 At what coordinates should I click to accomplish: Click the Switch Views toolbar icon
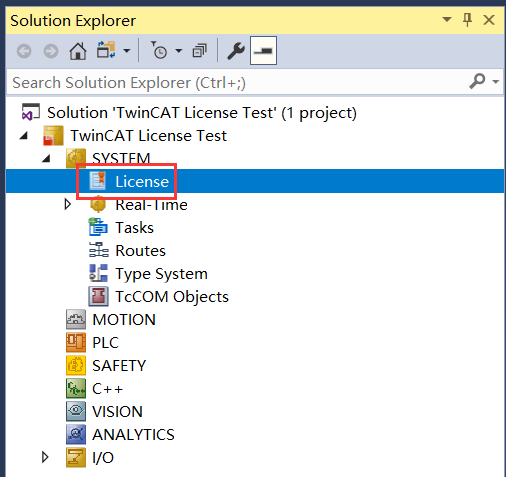click(106, 50)
